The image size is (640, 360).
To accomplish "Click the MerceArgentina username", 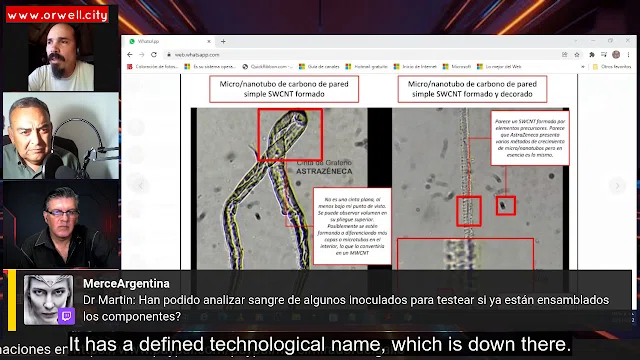I will click(126, 283).
